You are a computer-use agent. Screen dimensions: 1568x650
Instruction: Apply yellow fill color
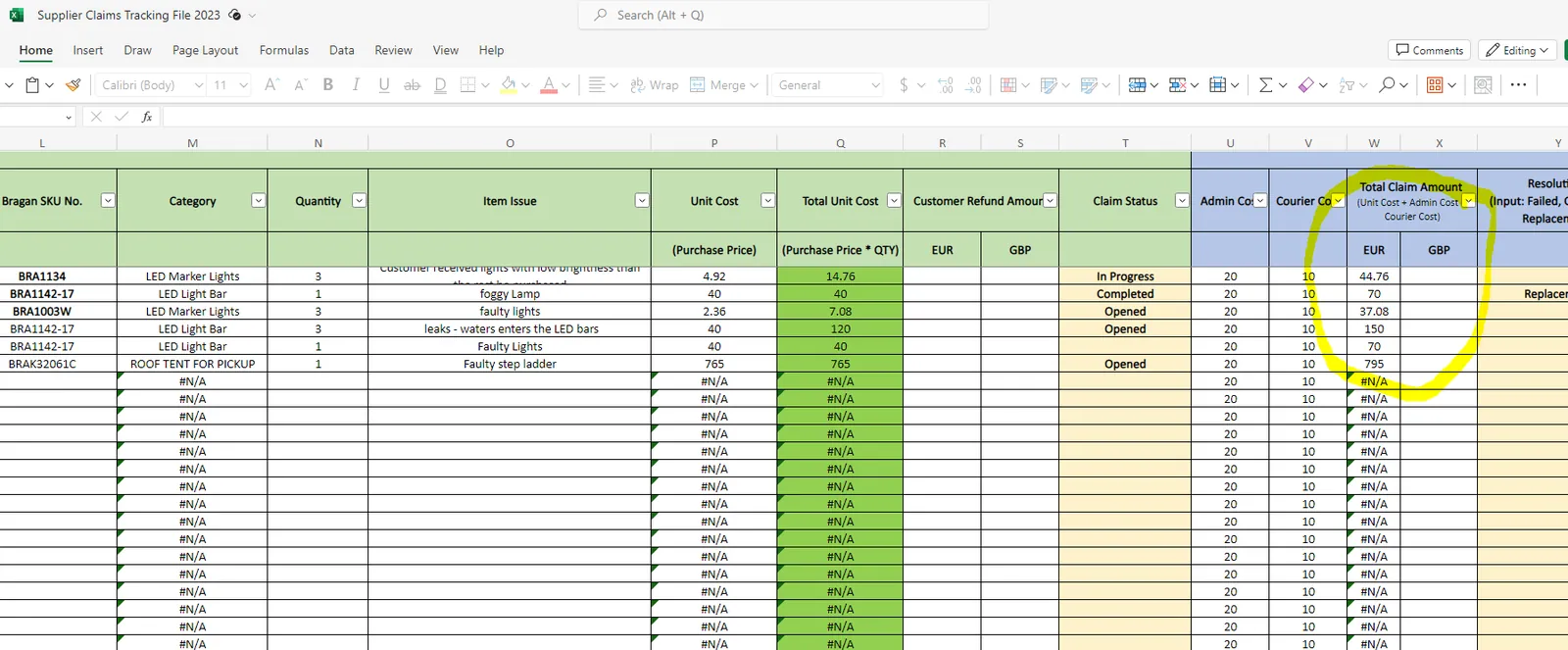point(508,85)
